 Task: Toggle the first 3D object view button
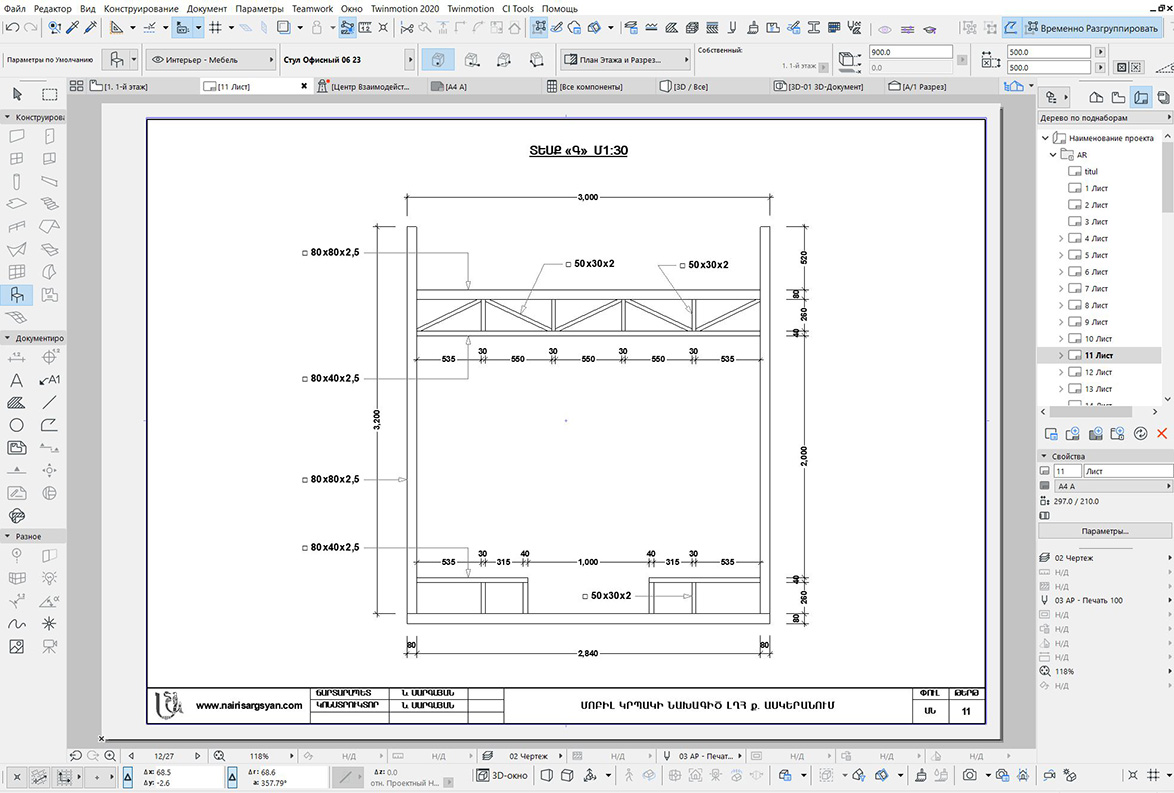click(x=438, y=59)
